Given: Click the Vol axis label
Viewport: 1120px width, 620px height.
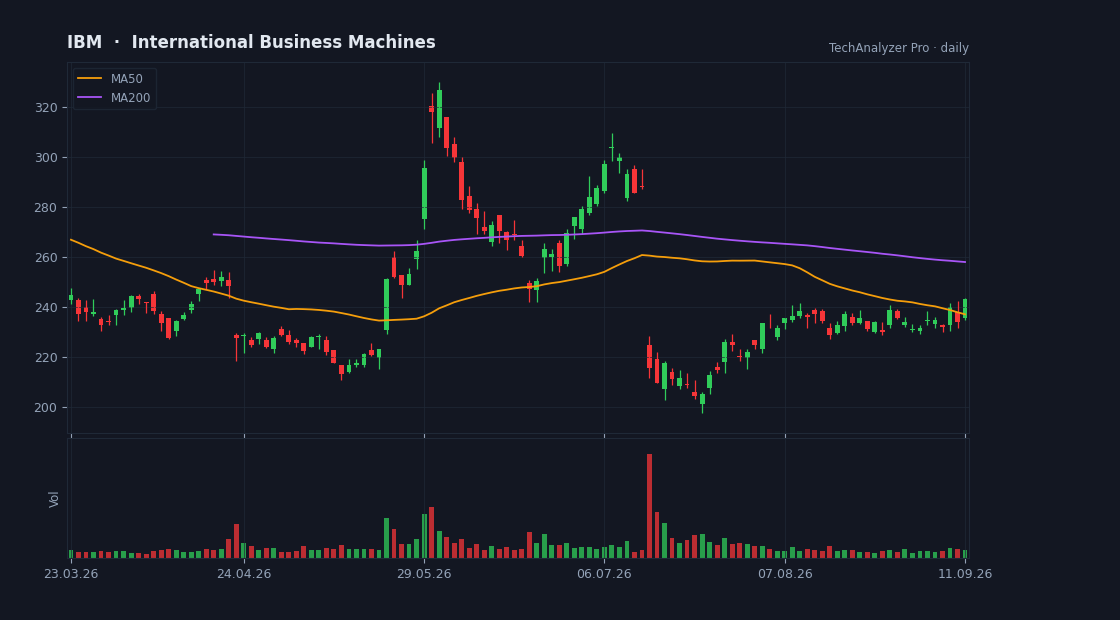Looking at the screenshot, I should 54,499.
